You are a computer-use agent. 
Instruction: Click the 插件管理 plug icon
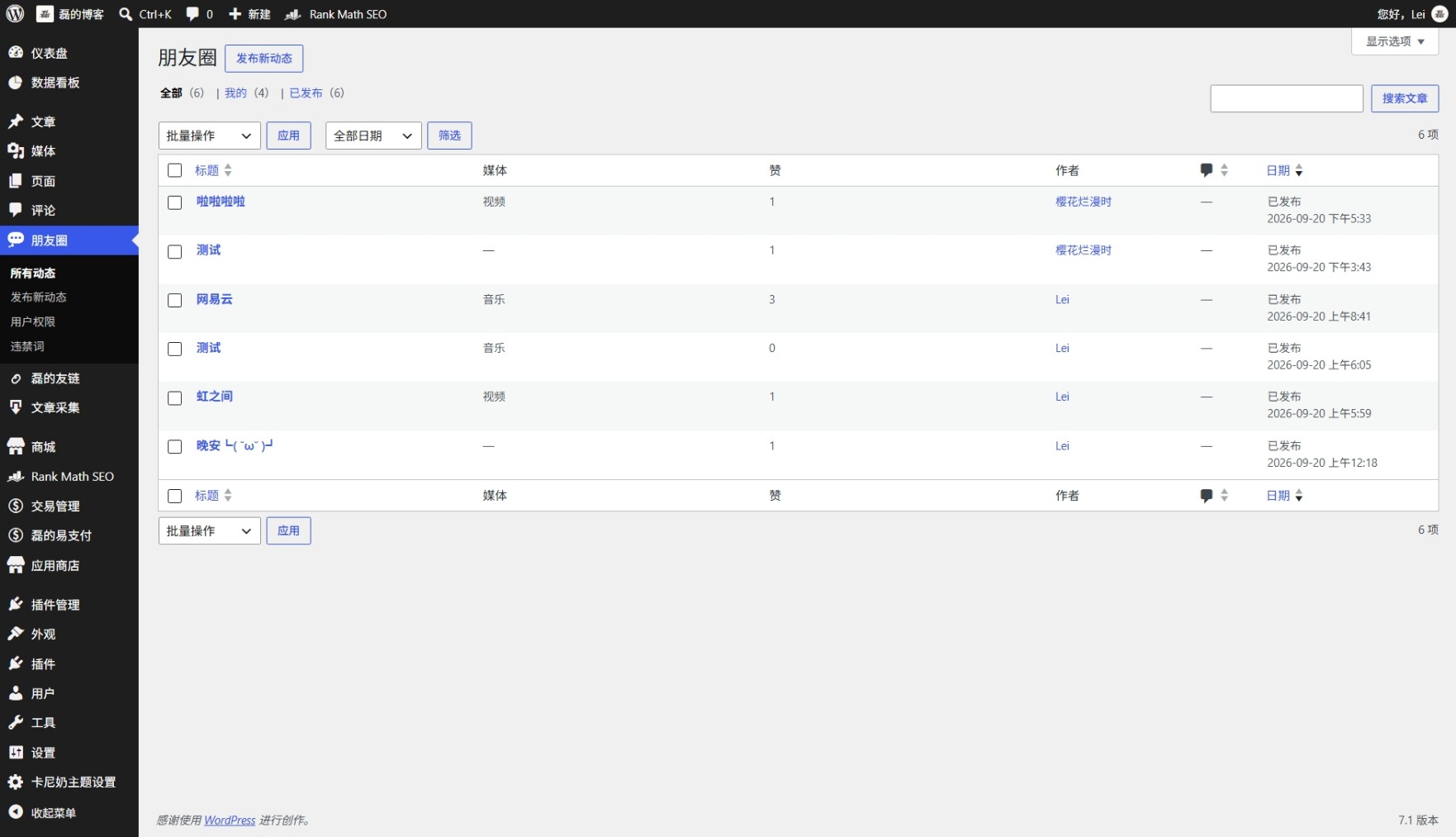(16, 604)
